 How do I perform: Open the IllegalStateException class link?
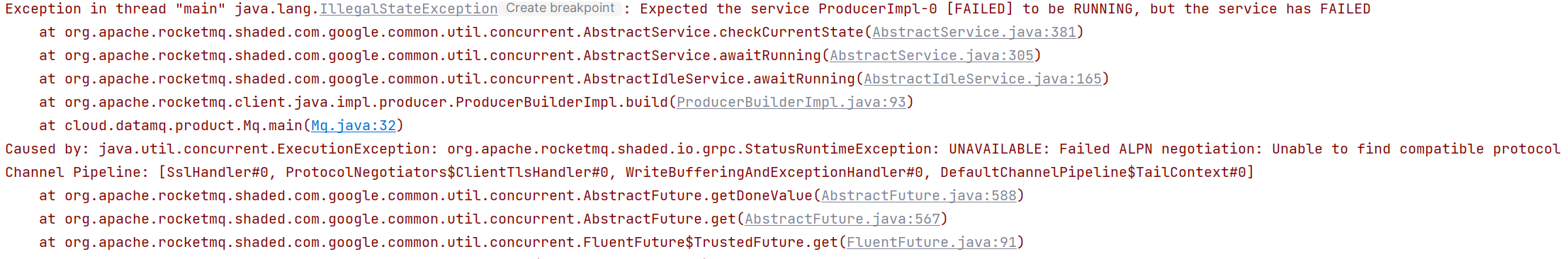[x=409, y=9]
